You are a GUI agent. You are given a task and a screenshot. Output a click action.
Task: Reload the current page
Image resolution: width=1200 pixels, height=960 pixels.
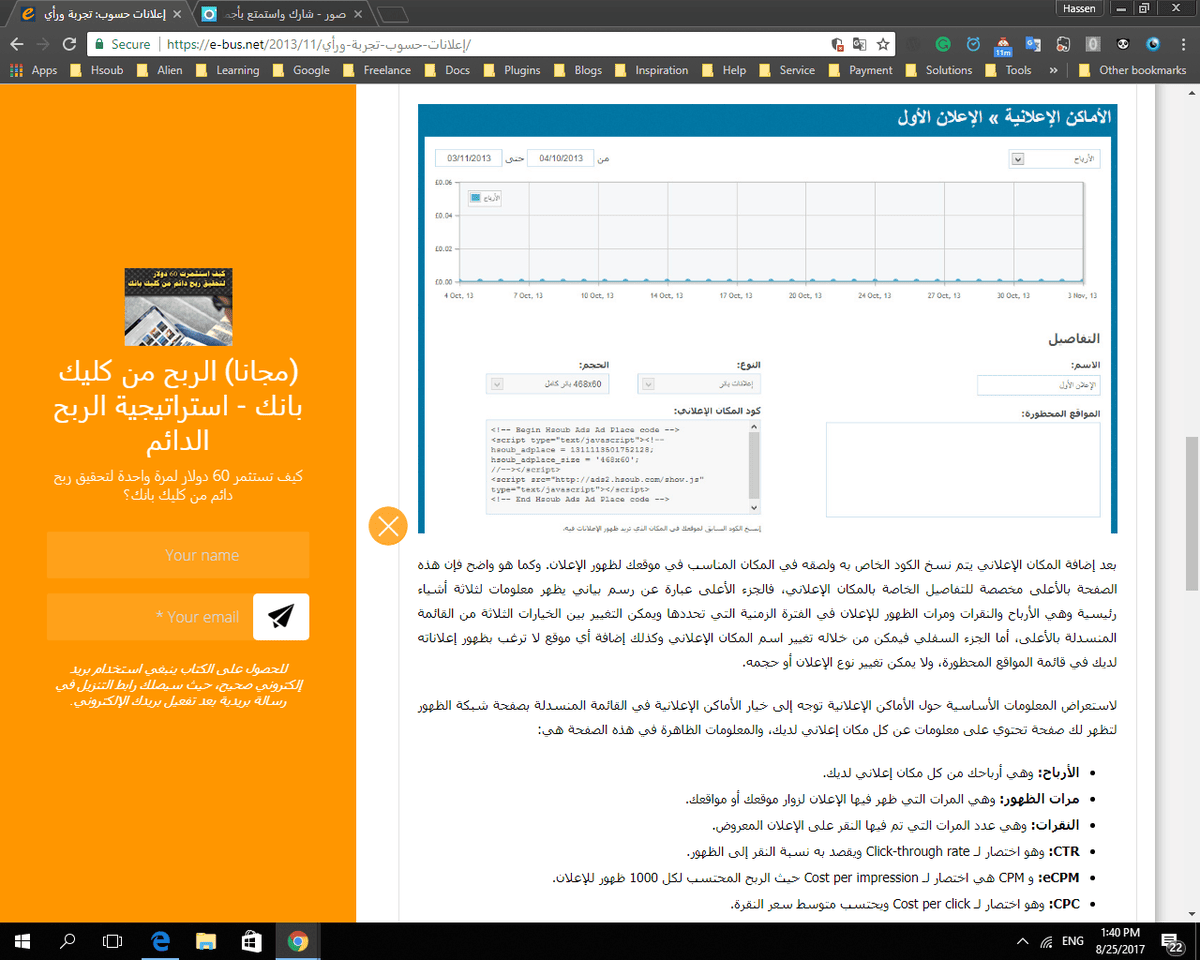tap(69, 44)
